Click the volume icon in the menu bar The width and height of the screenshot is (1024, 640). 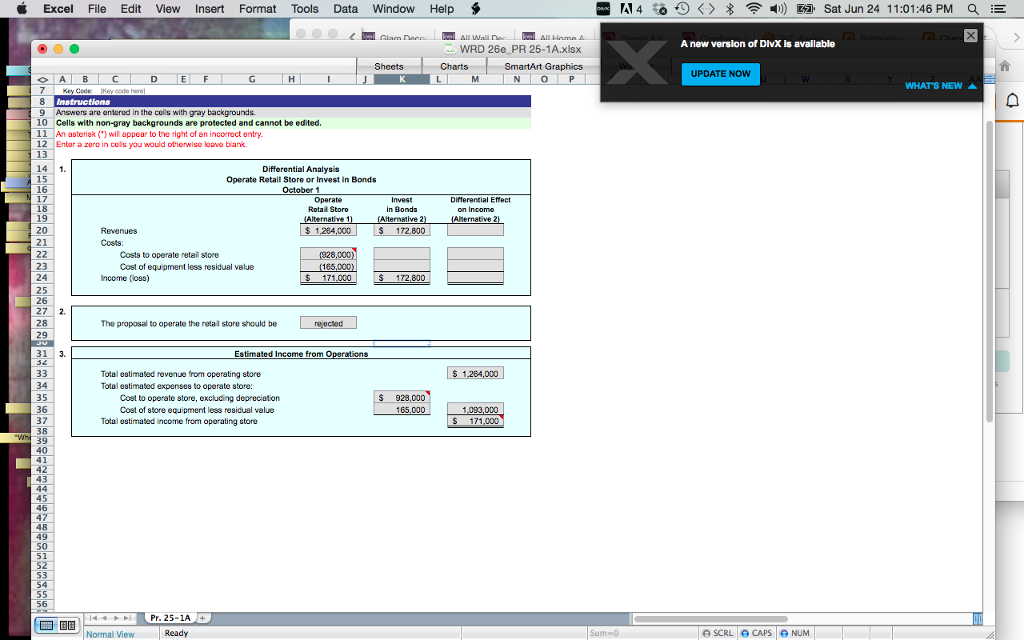click(x=777, y=9)
